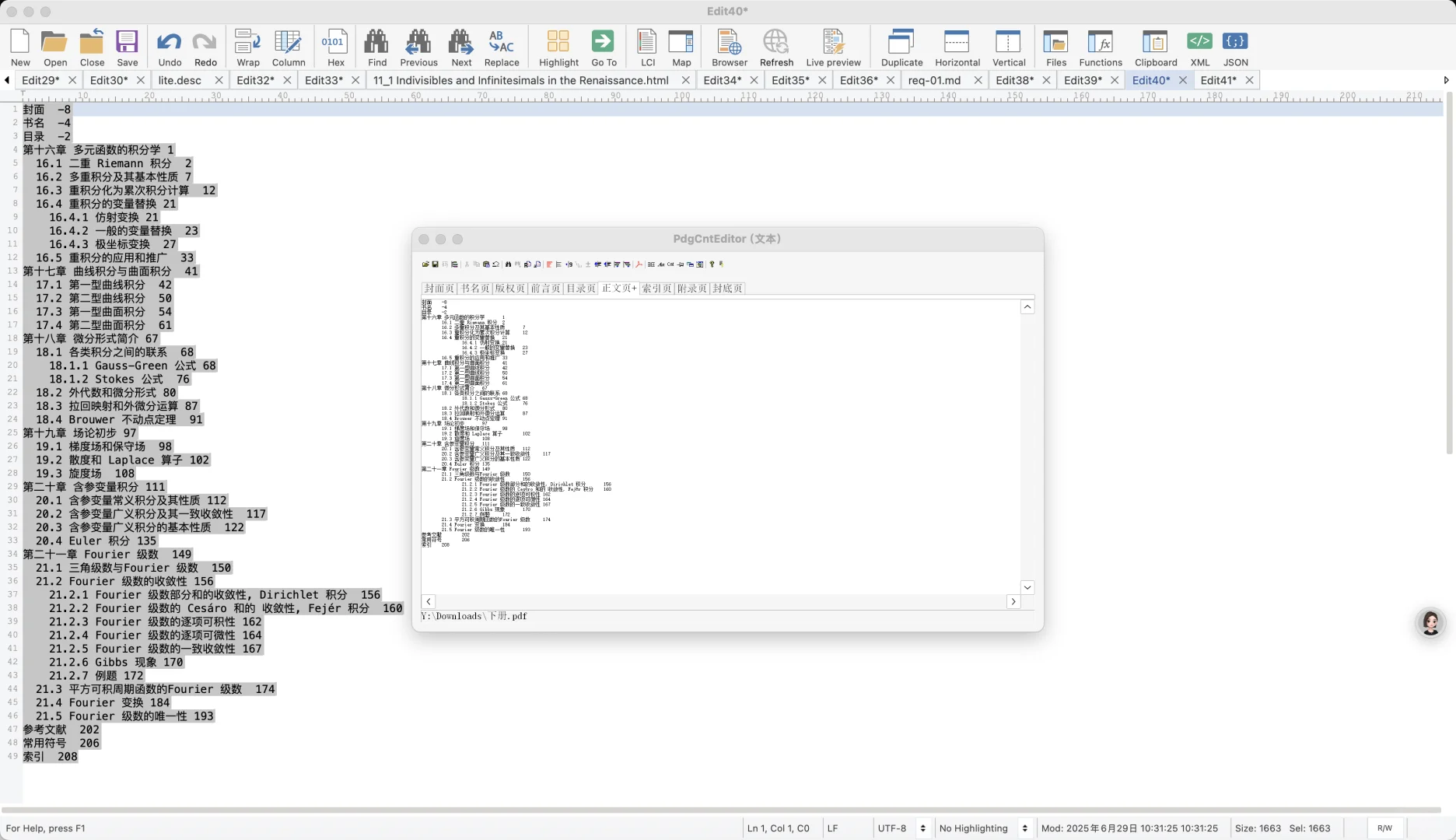The width and height of the screenshot is (1456, 840).
Task: Open the Functions panel
Action: click(1101, 47)
